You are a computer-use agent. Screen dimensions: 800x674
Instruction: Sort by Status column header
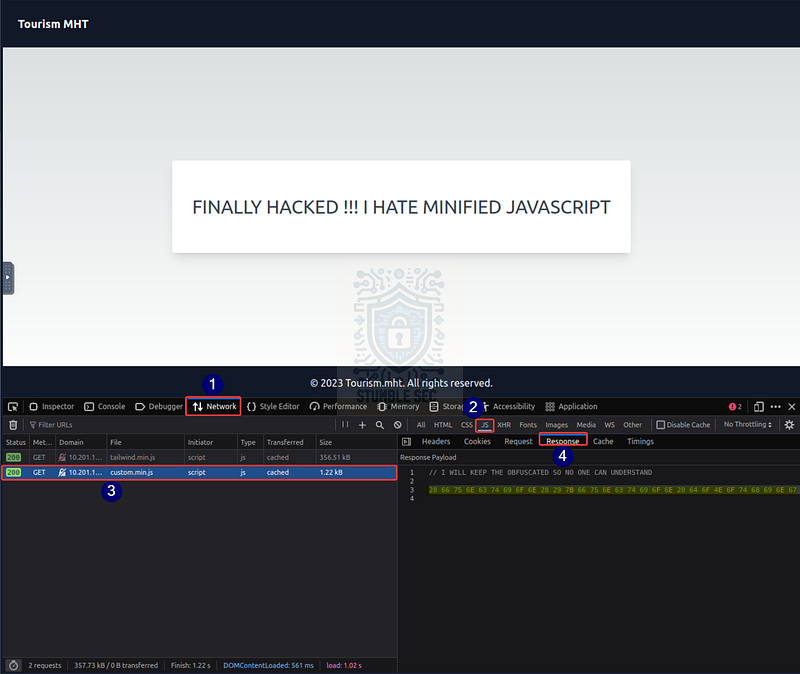tap(15, 442)
